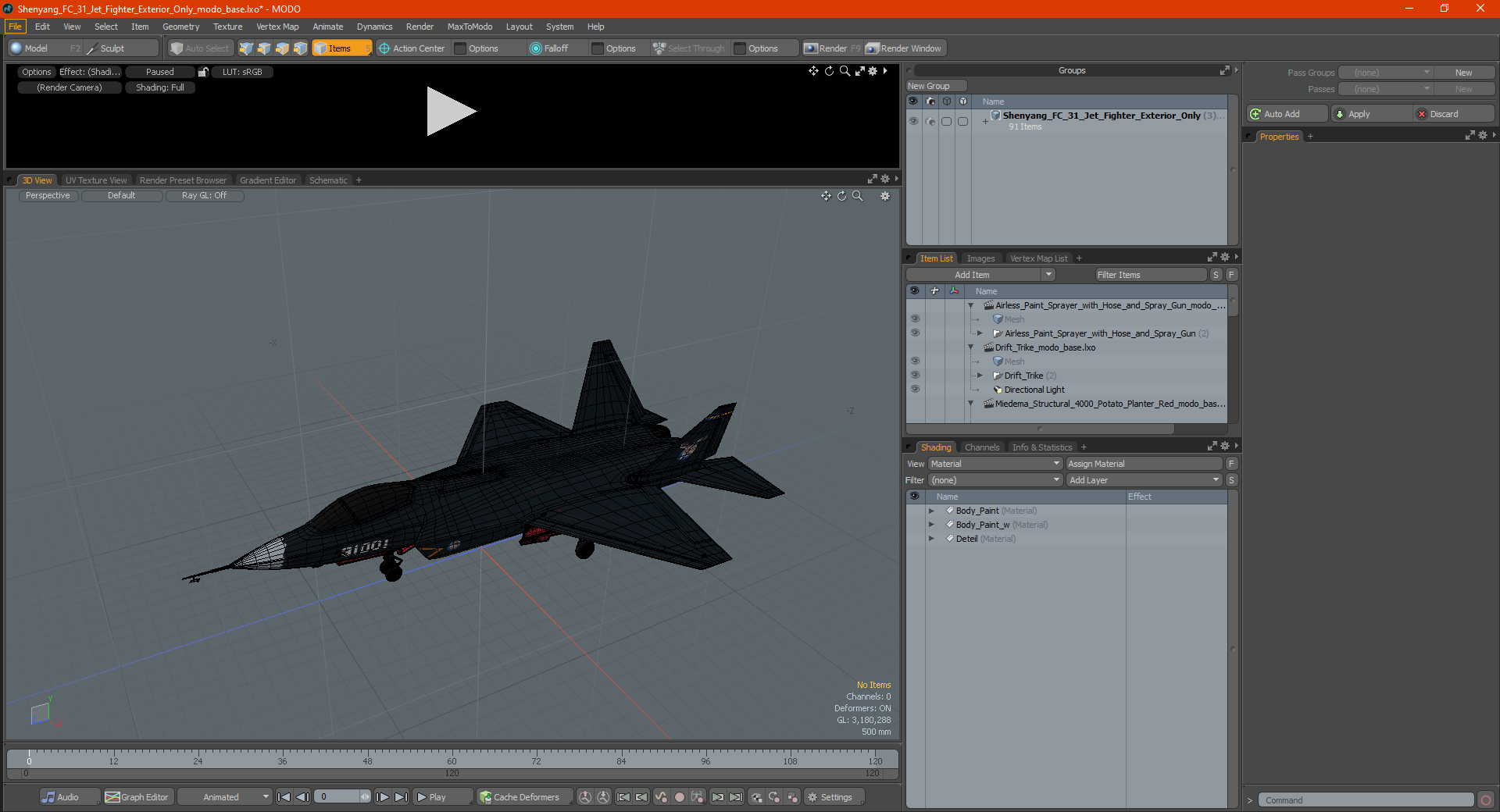Jump to the last frame

(x=401, y=797)
